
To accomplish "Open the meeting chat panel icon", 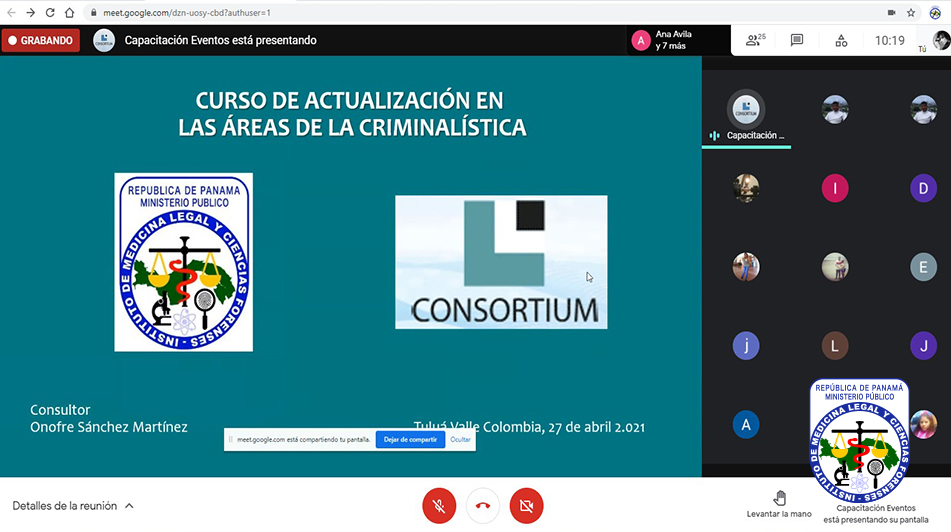I will 797,41.
